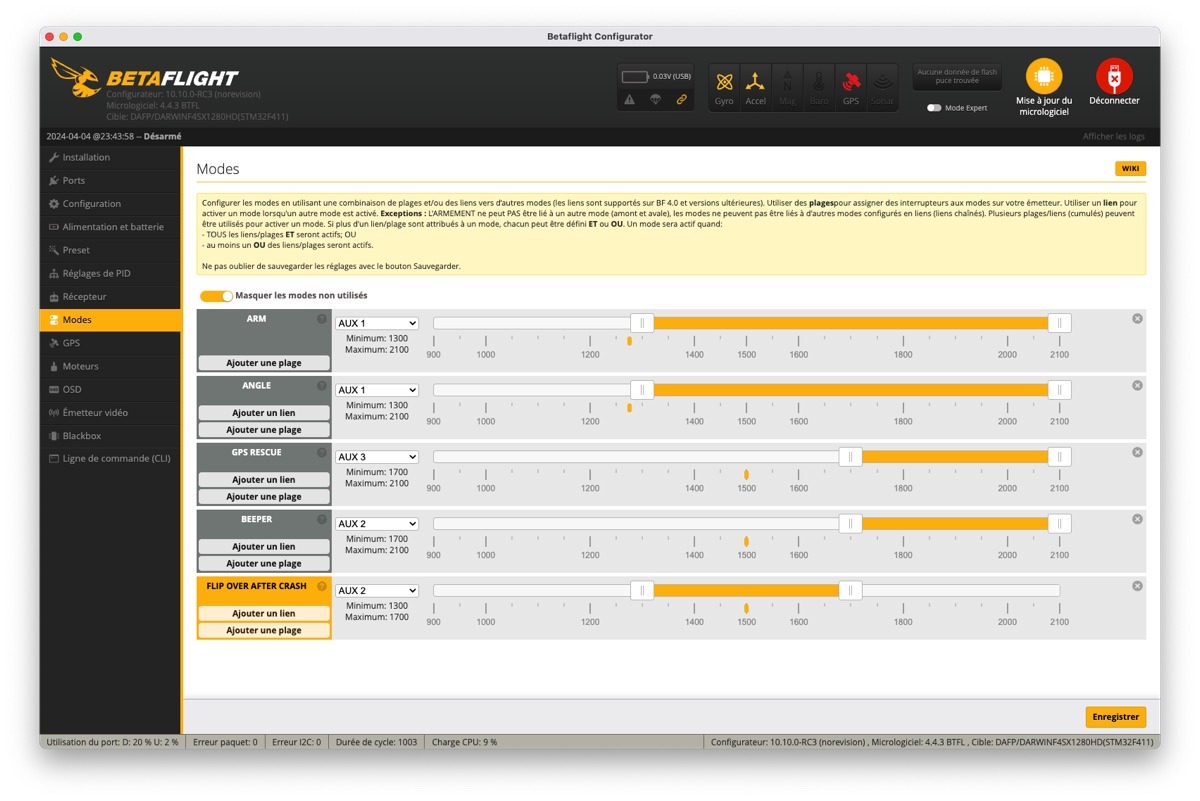Click Enregistrer button

(1116, 717)
